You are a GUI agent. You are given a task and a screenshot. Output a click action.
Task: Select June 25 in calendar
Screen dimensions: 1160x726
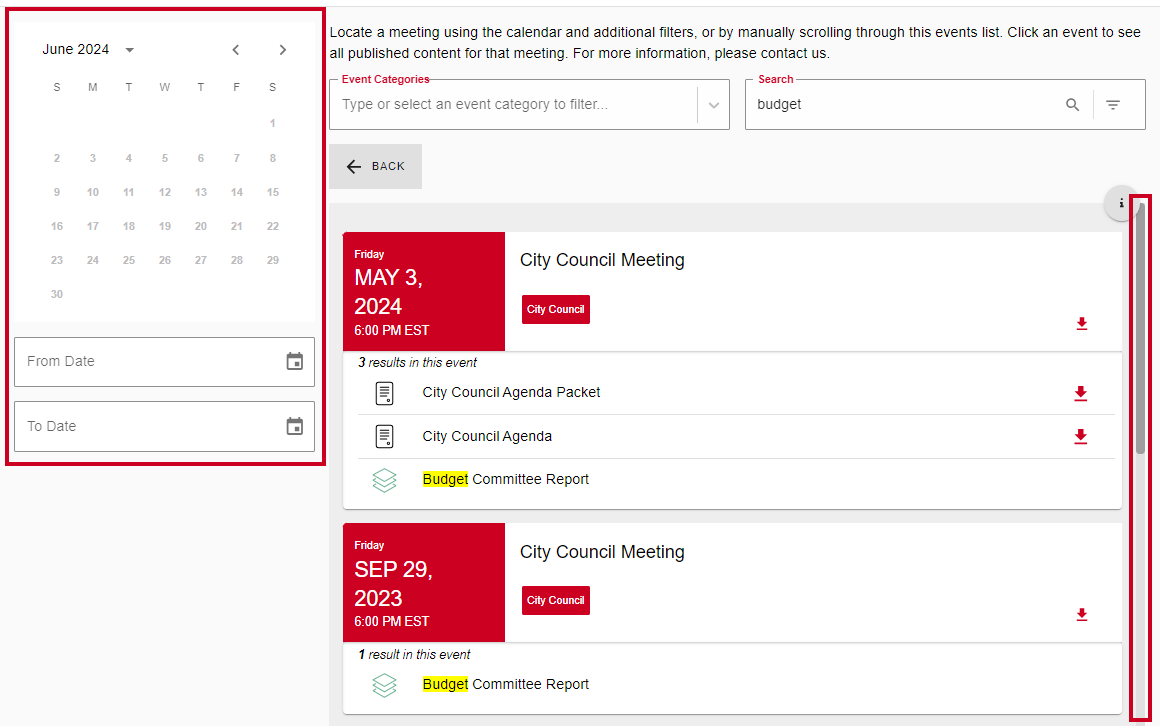[x=129, y=261]
